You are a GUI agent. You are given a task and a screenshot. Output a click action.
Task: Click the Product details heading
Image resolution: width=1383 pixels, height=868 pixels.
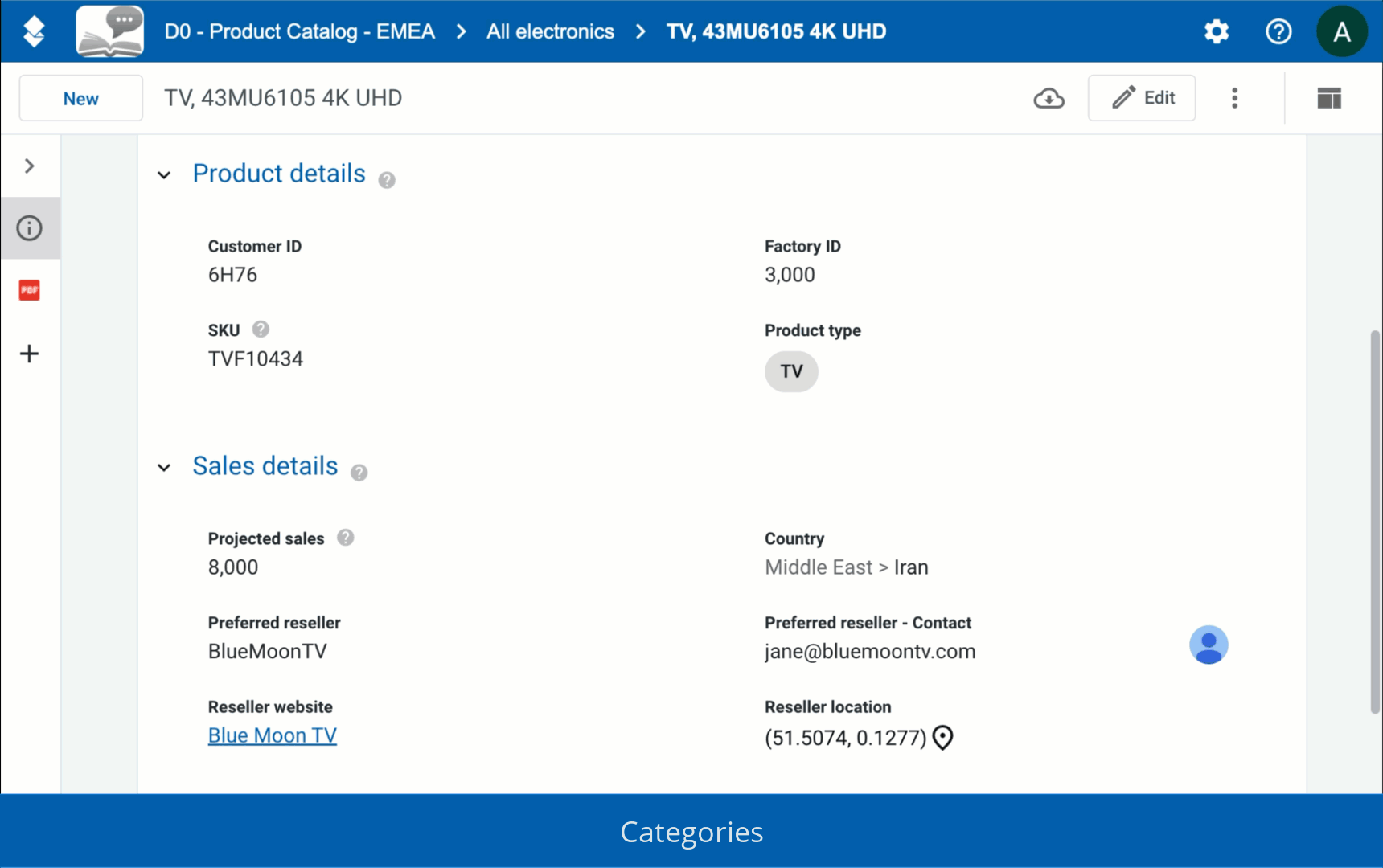click(279, 174)
